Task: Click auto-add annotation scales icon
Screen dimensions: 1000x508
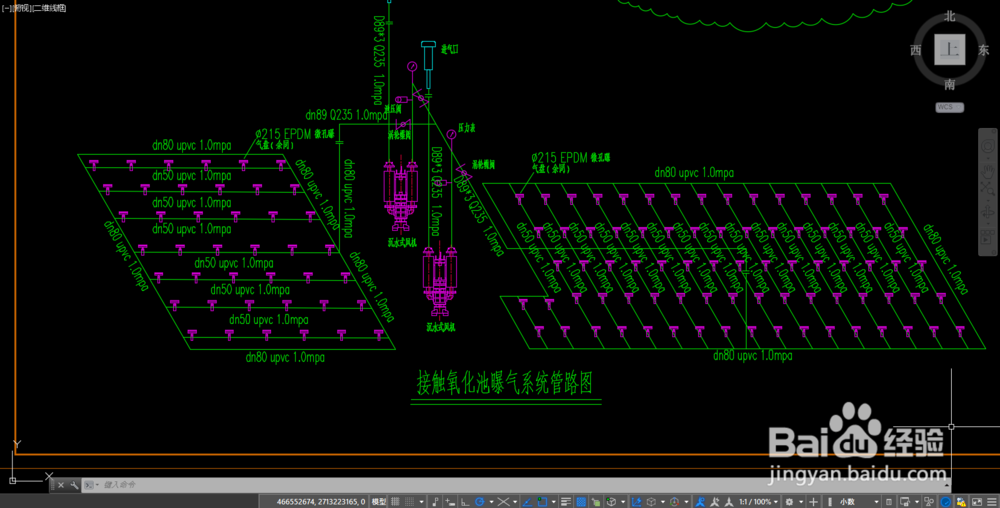Action: coord(714,502)
